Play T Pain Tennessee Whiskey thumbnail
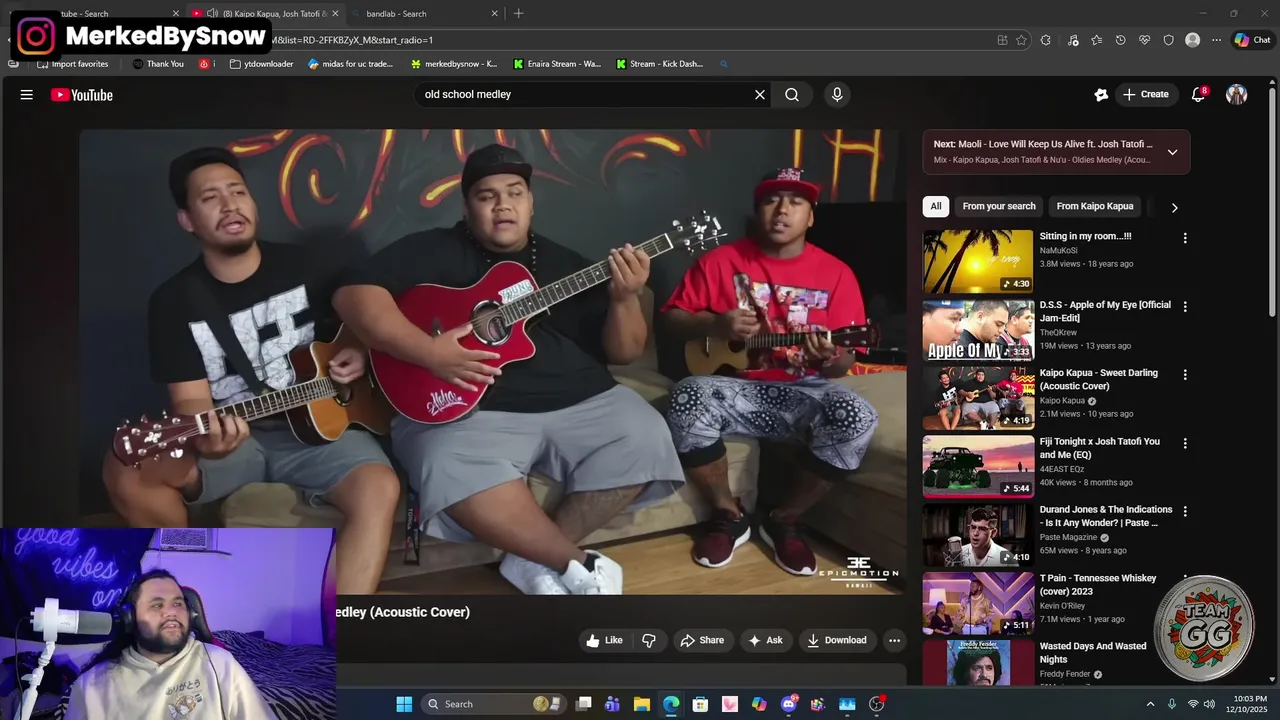The image size is (1280, 720). [x=978, y=603]
